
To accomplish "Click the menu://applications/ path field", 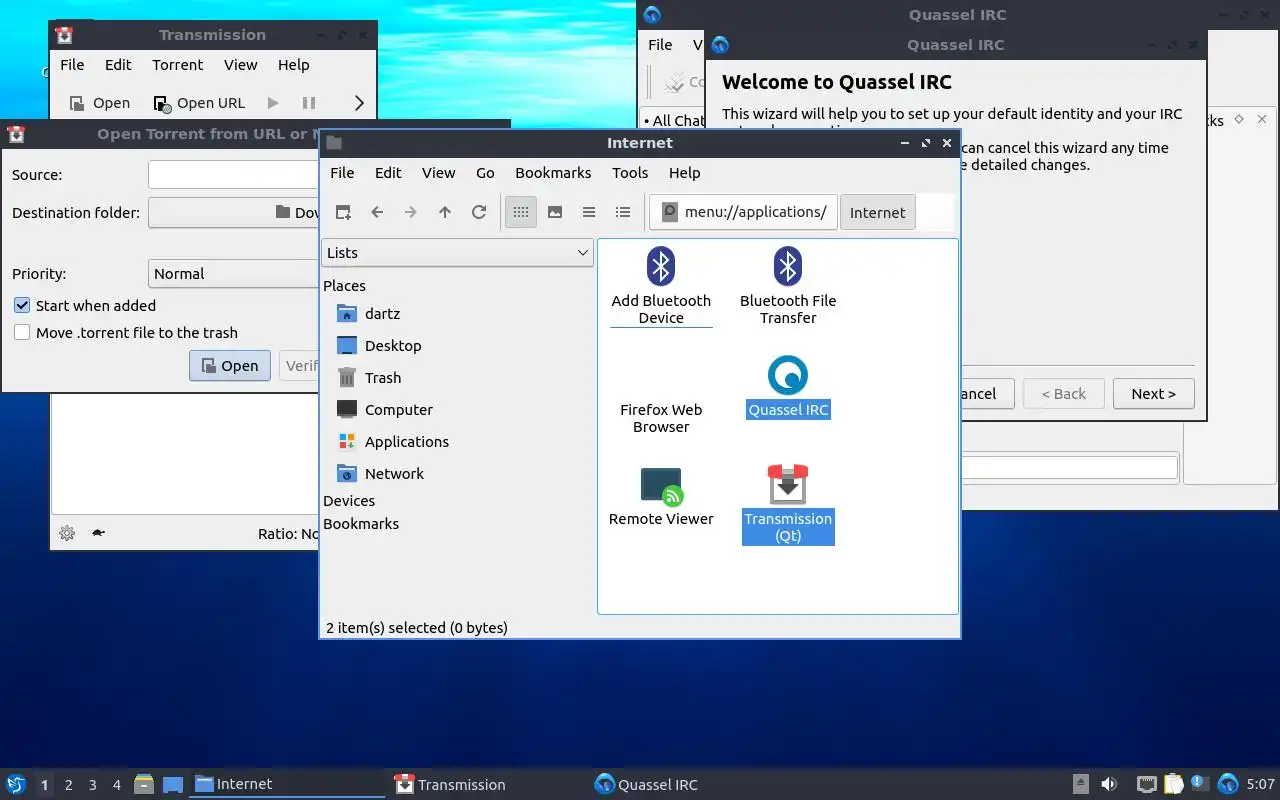I will [x=743, y=212].
